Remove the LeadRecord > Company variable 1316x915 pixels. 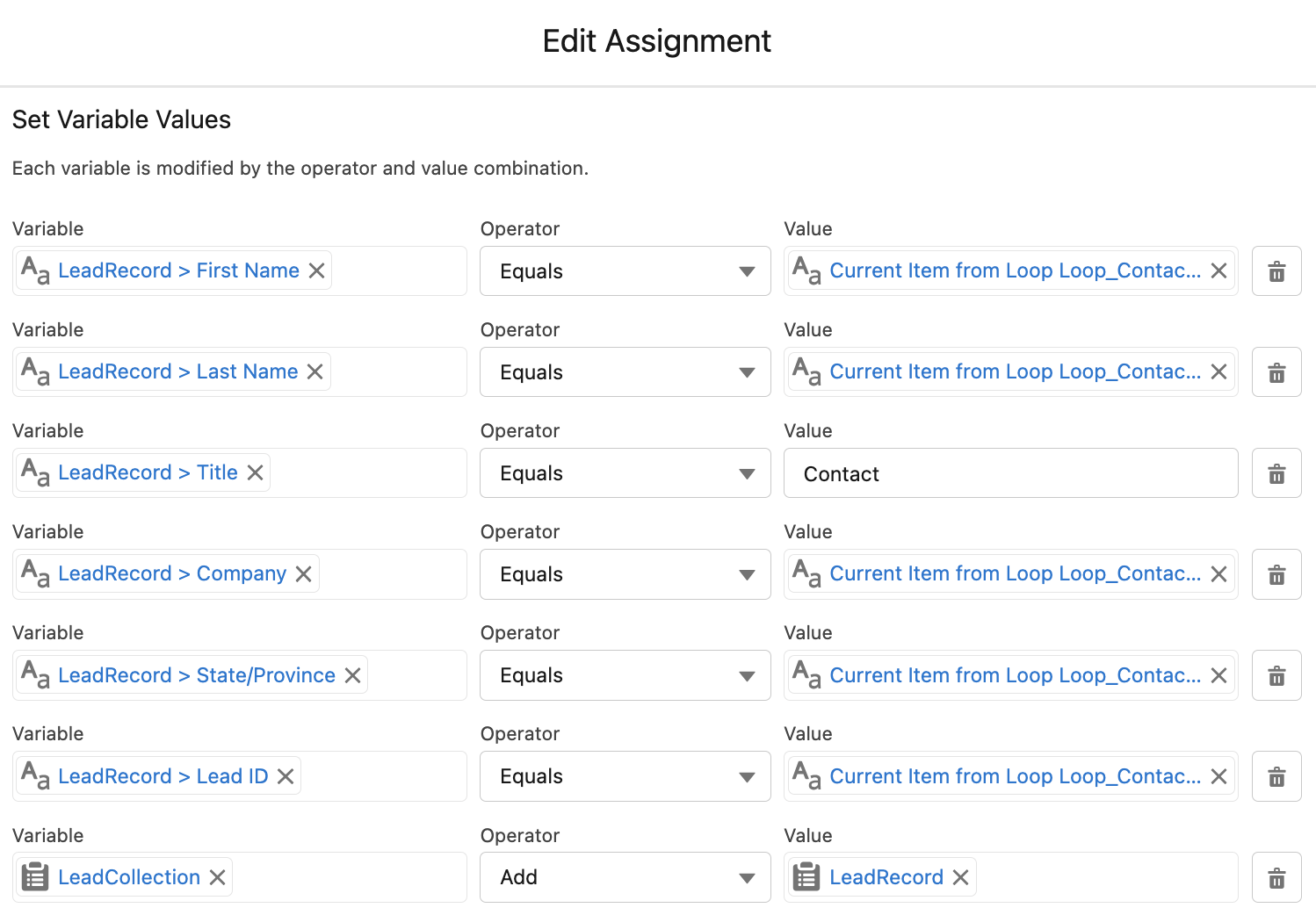303,573
